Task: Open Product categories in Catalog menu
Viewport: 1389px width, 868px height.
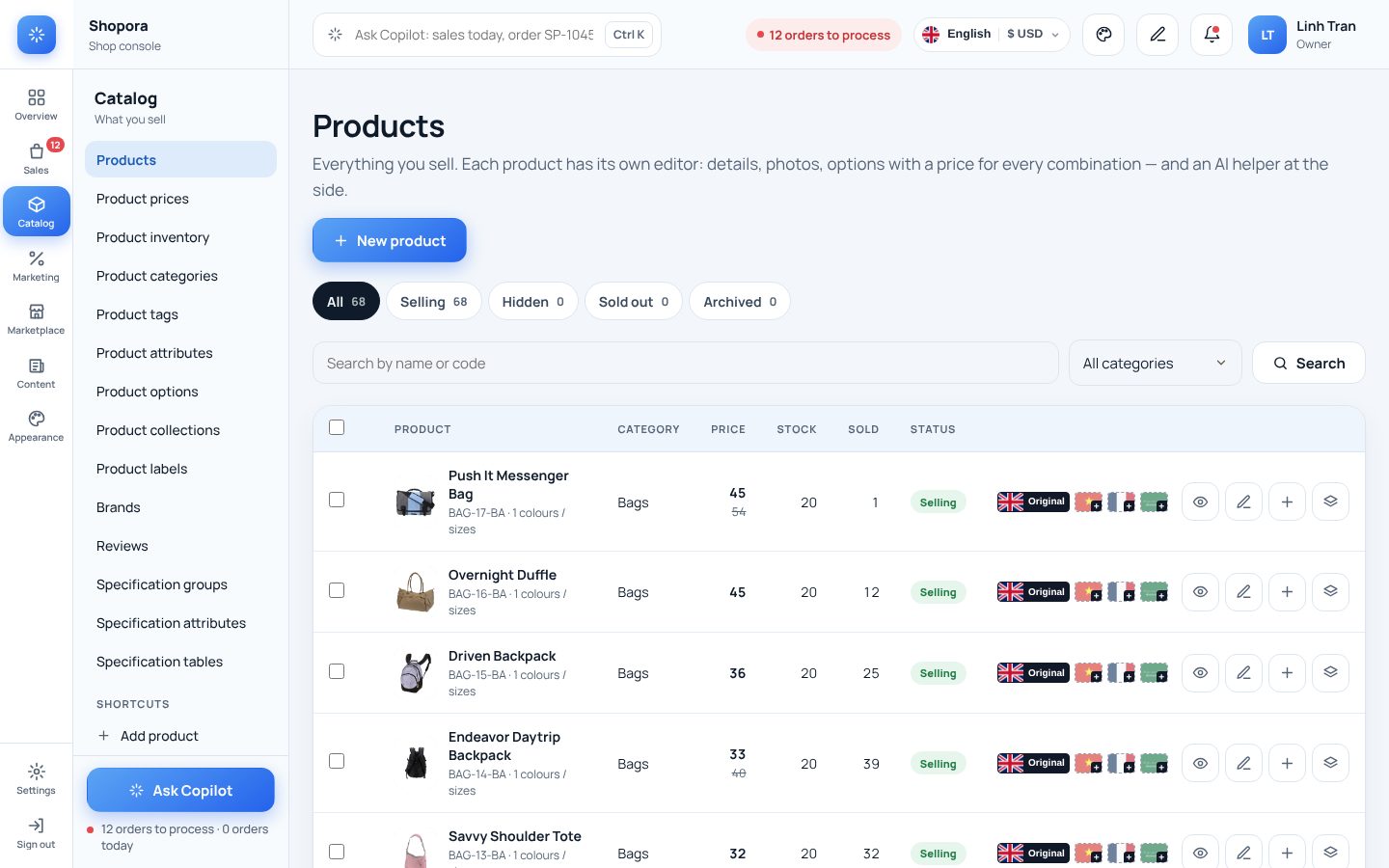Action: click(x=180, y=276)
